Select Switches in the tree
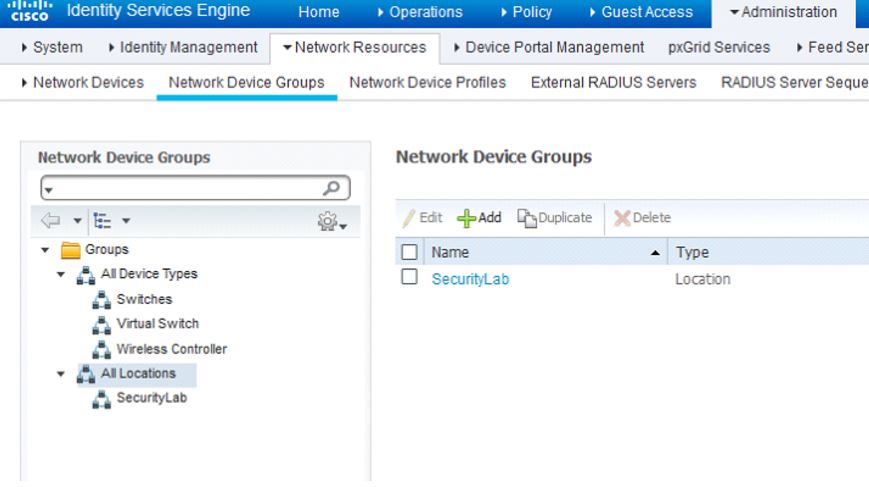869x487 pixels. point(144,299)
